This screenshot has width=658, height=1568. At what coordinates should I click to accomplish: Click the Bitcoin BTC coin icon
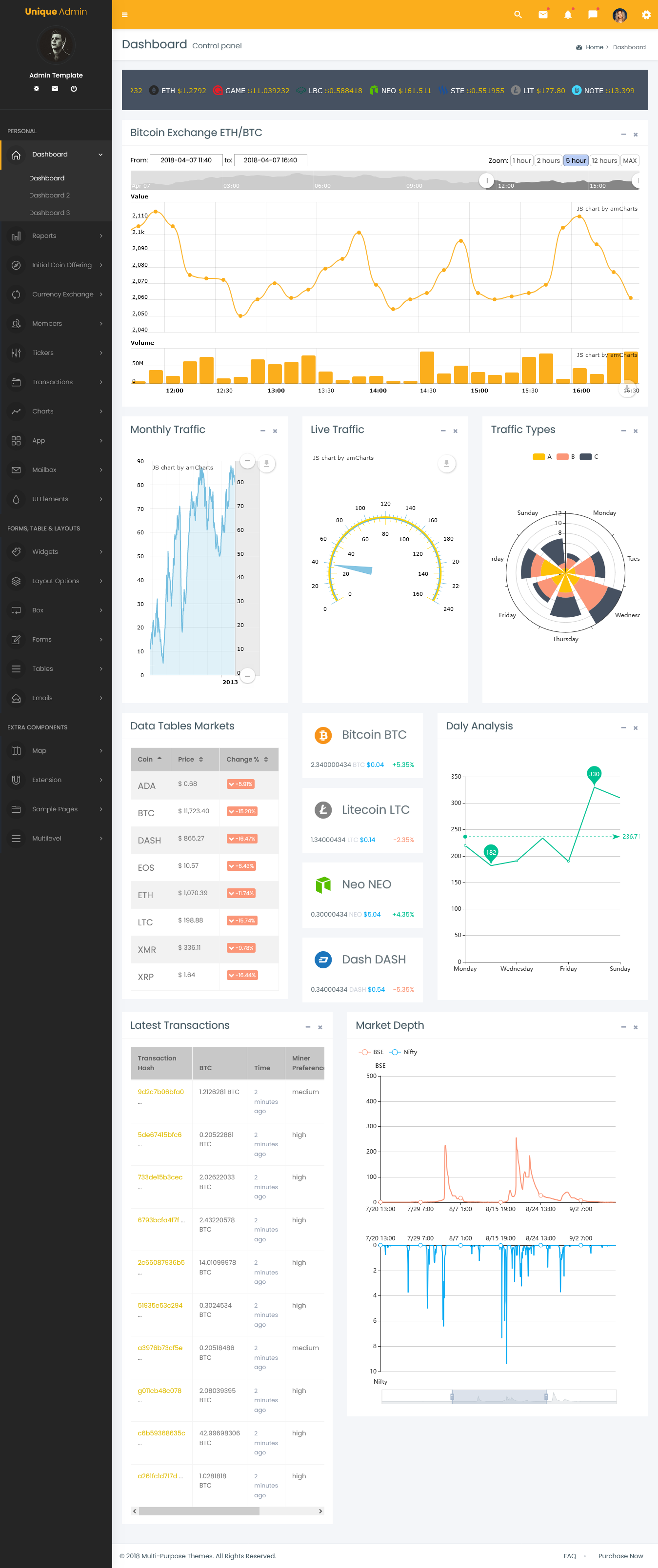click(323, 735)
